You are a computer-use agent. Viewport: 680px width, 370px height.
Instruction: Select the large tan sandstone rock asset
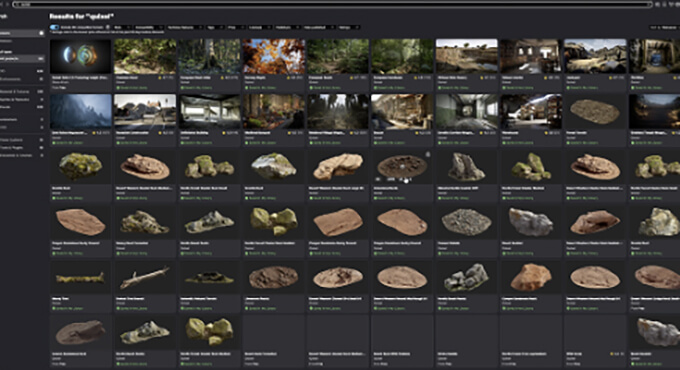[337, 167]
